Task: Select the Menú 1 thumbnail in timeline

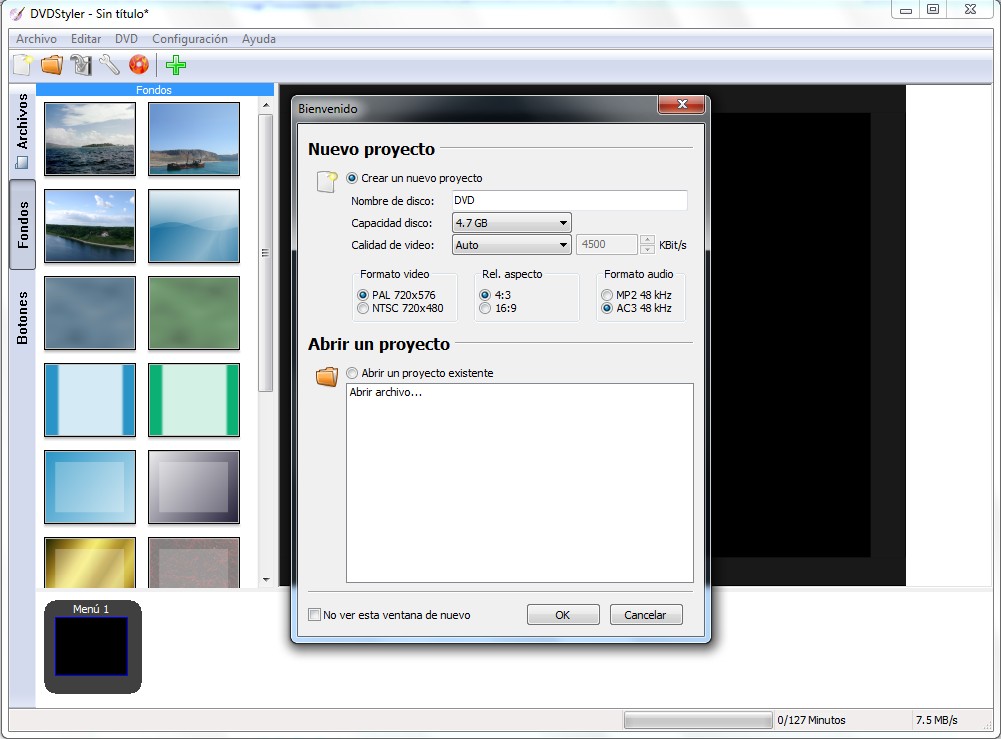Action: pos(93,646)
